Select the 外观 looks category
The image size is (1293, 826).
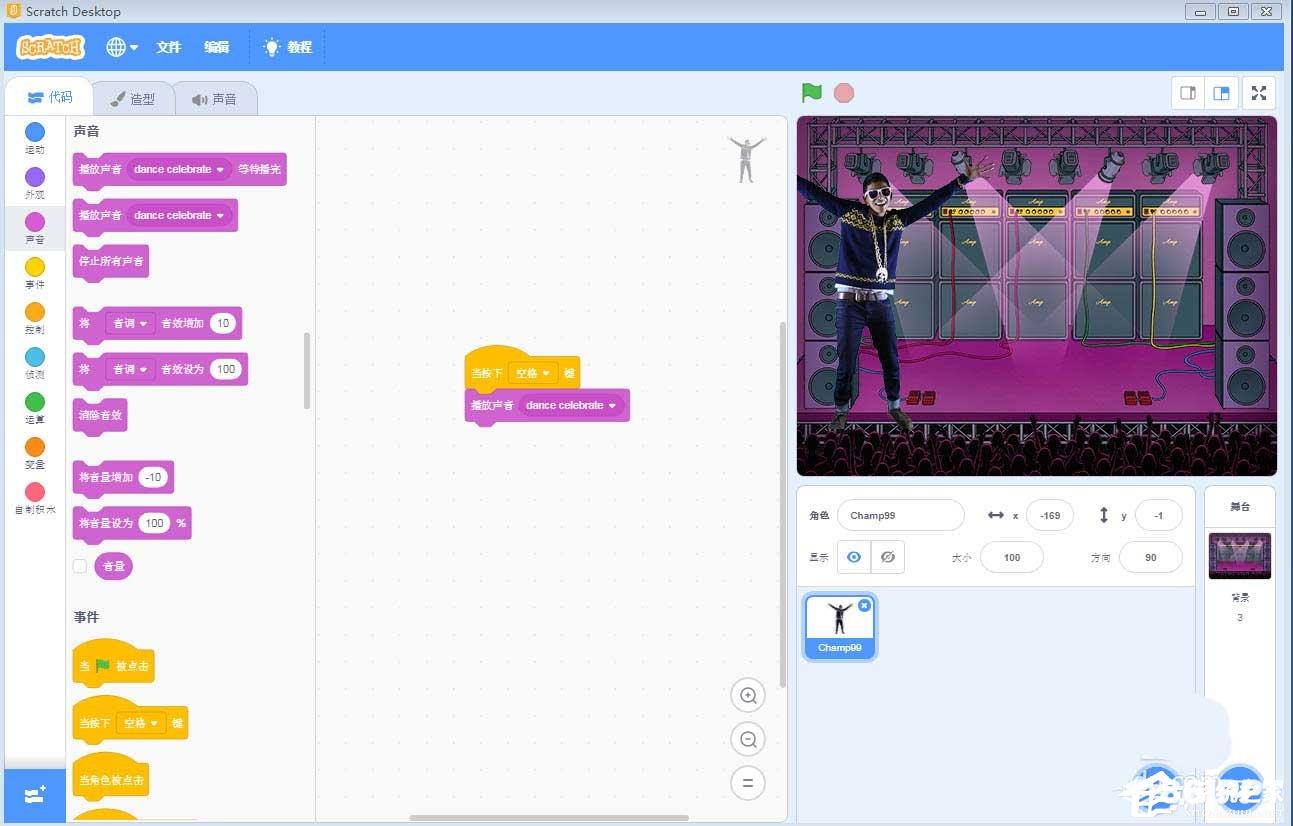click(35, 183)
